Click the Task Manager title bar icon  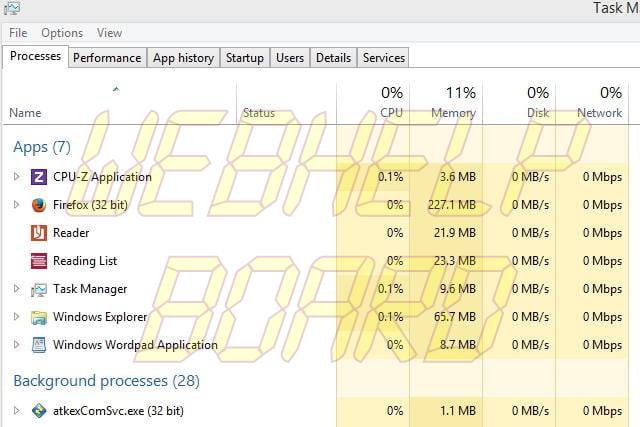(x=12, y=8)
